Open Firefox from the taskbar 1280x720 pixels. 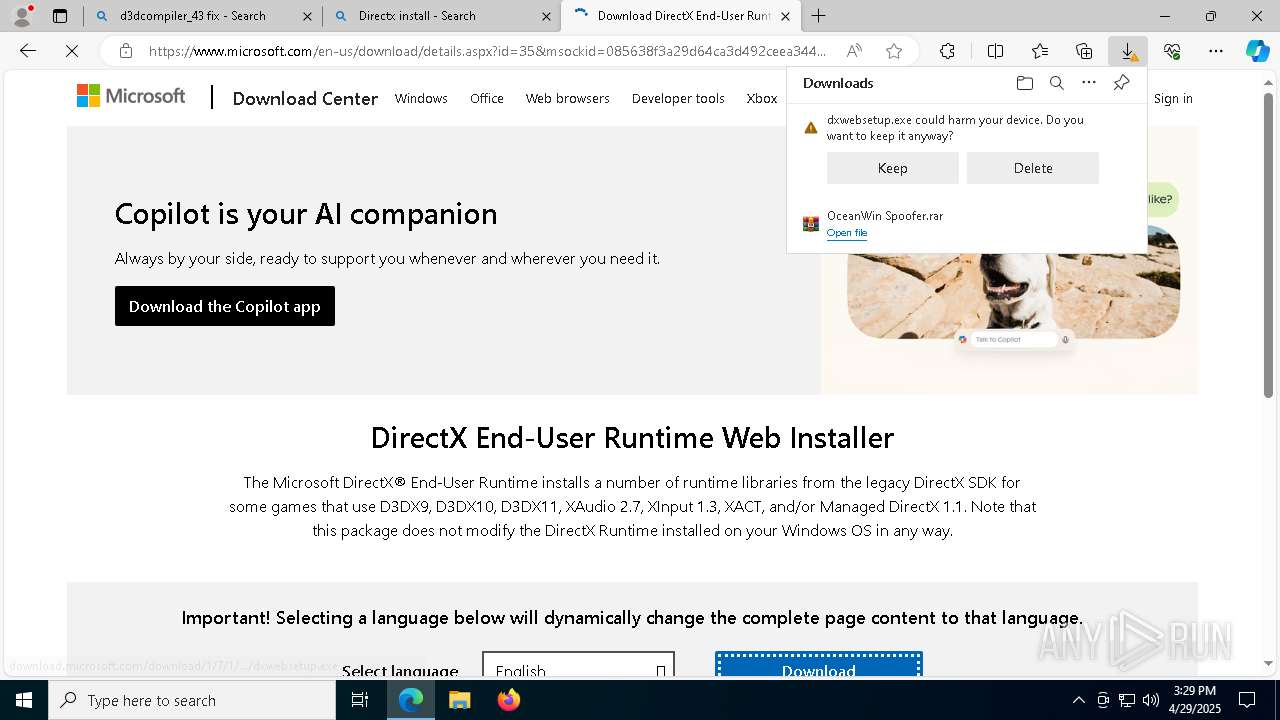[508, 700]
